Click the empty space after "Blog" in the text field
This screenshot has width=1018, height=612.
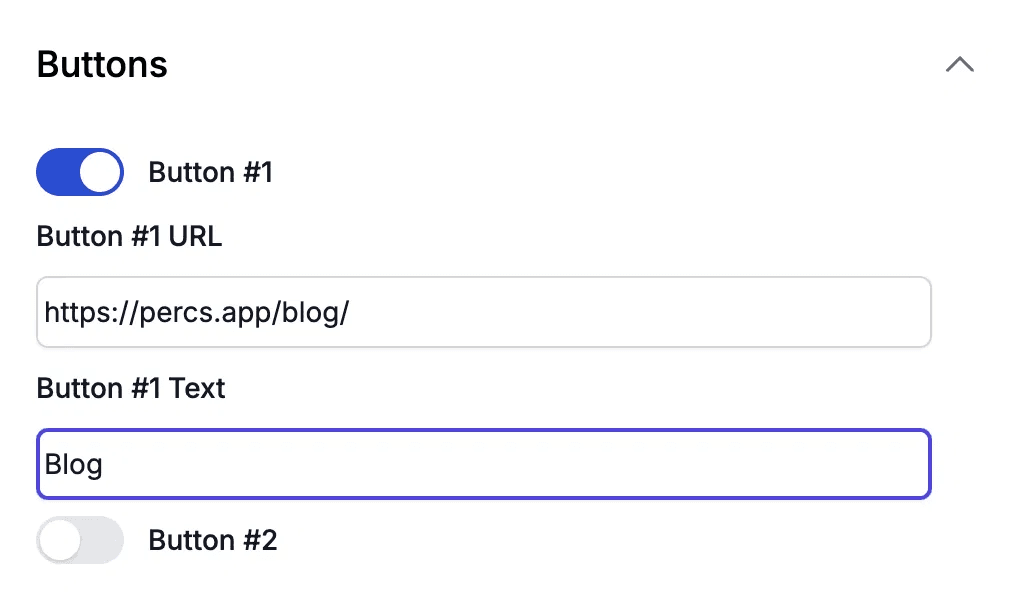(x=516, y=464)
